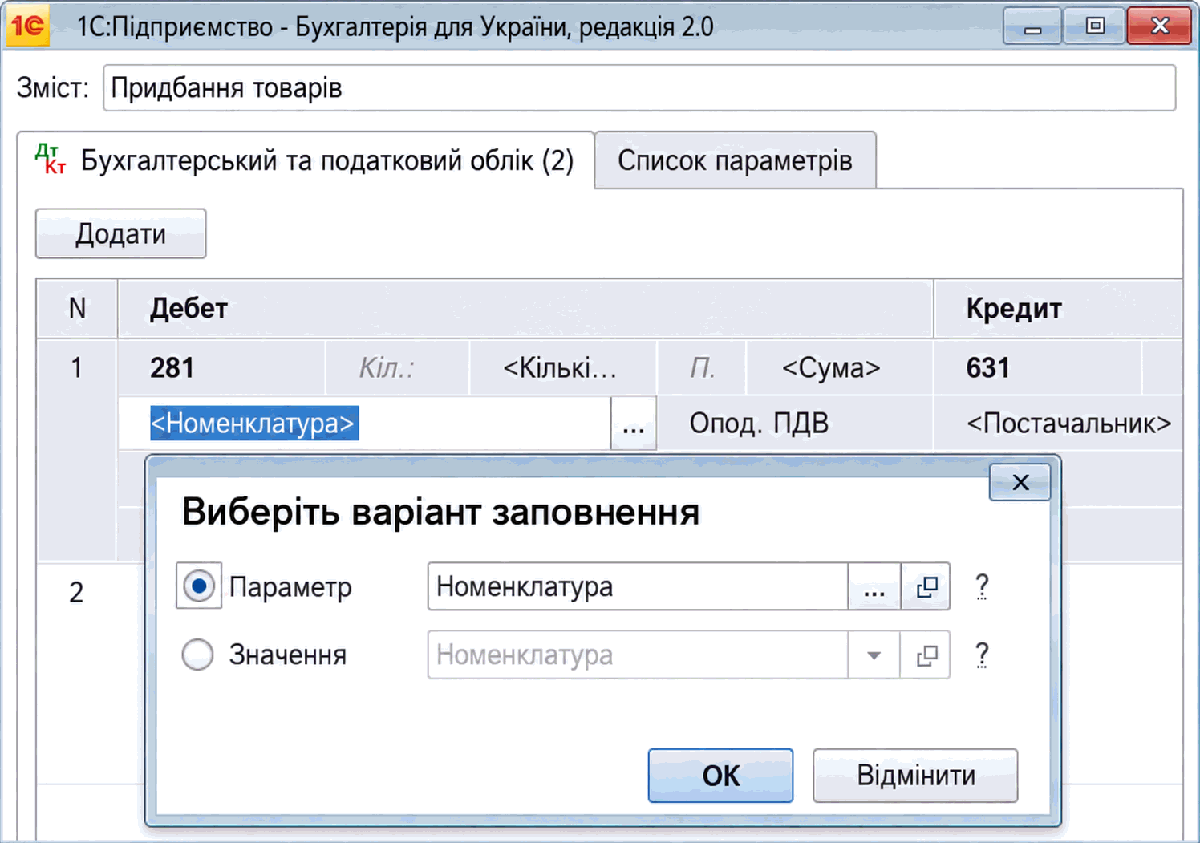Show help for the Значення row

point(982,655)
